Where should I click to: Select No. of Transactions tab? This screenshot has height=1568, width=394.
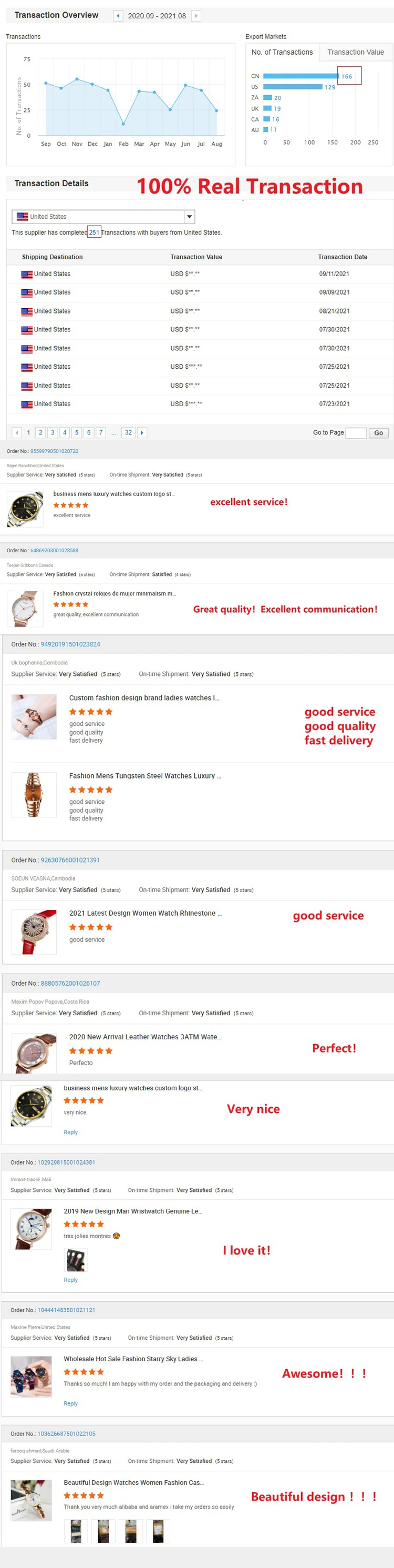pos(282,53)
